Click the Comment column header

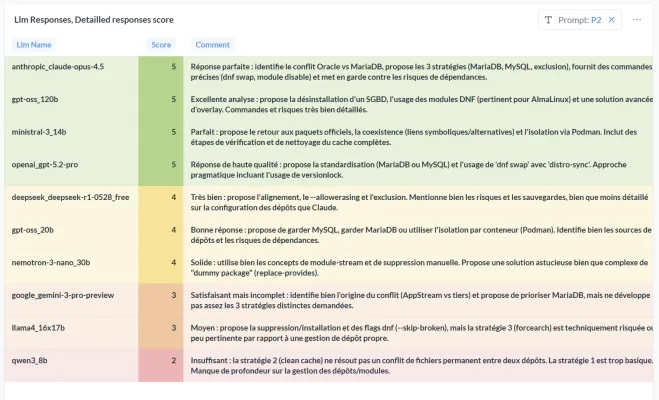tap(212, 45)
